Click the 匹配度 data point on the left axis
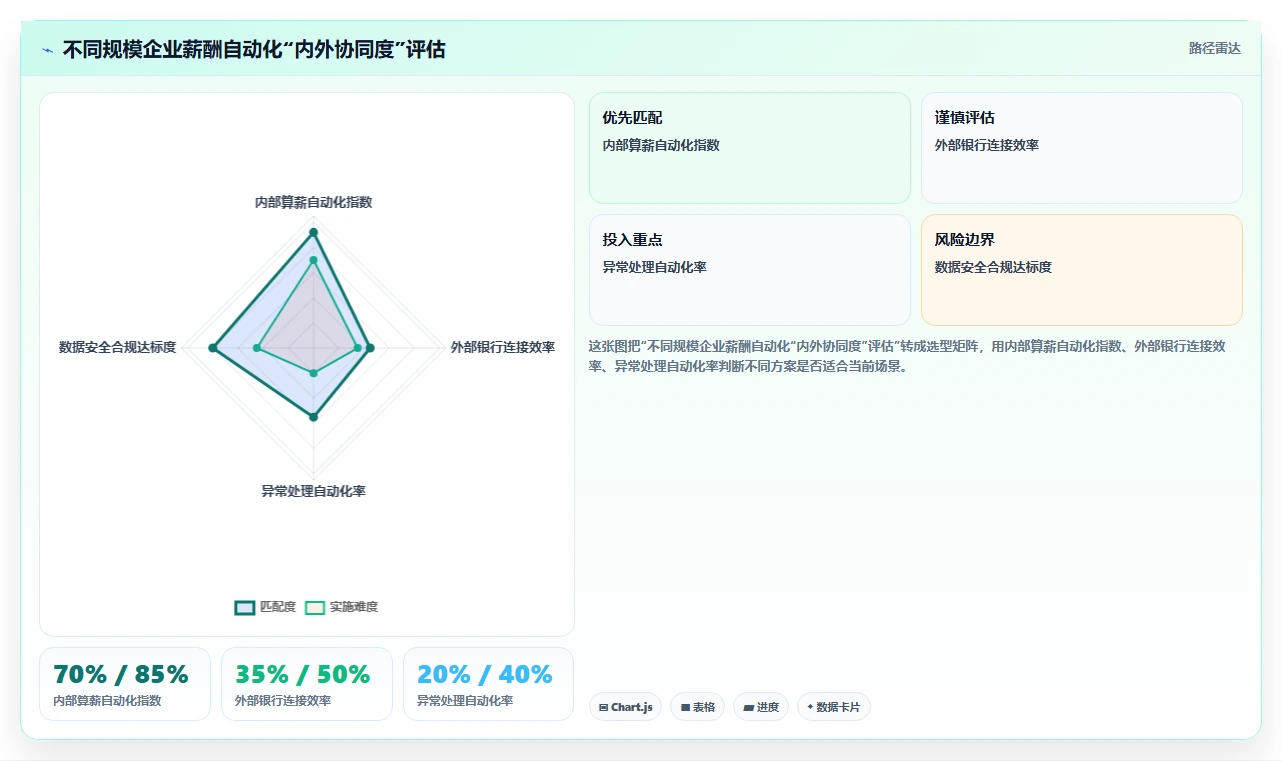The height and width of the screenshot is (761, 1282). point(212,348)
